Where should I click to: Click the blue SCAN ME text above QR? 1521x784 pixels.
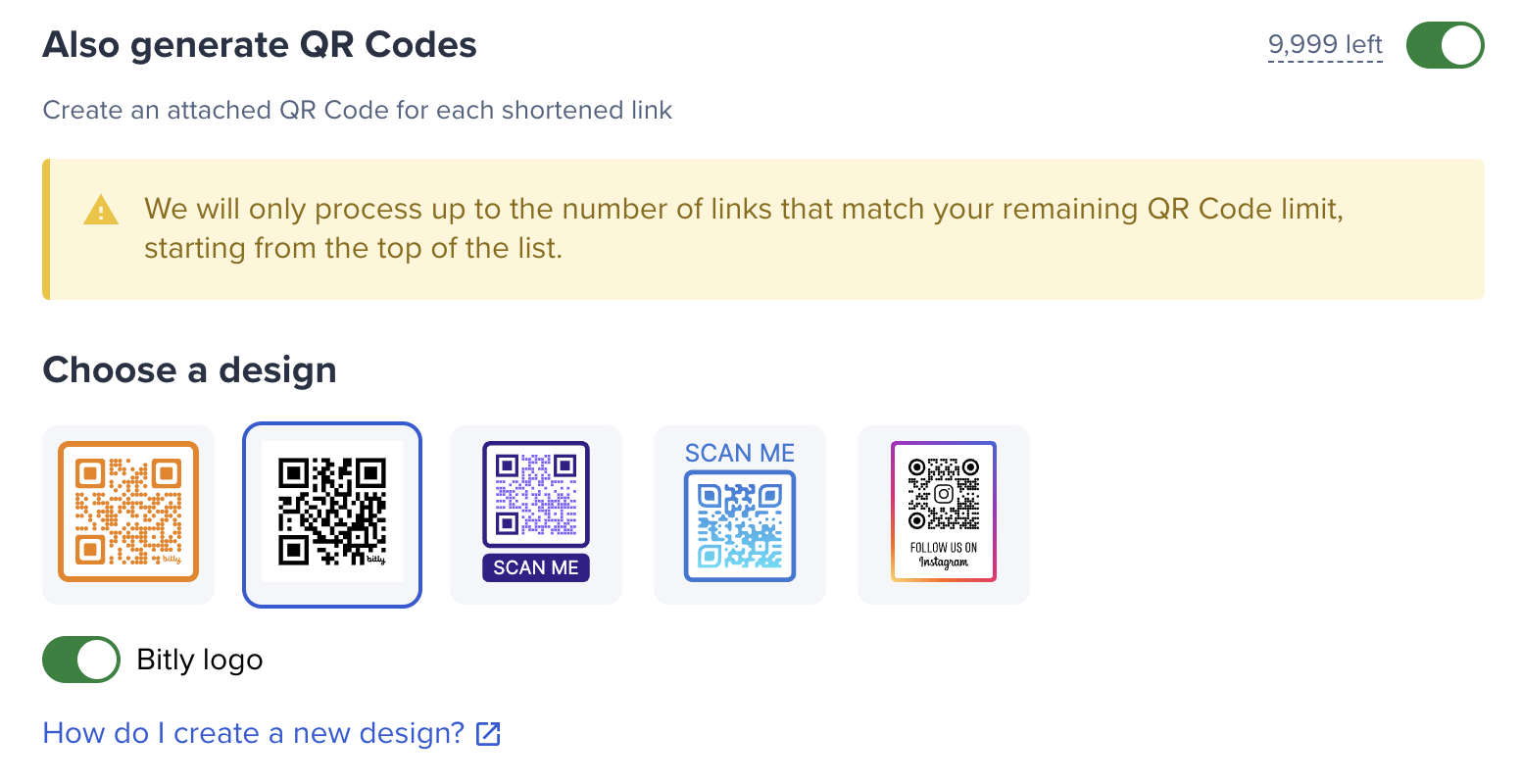[740, 453]
